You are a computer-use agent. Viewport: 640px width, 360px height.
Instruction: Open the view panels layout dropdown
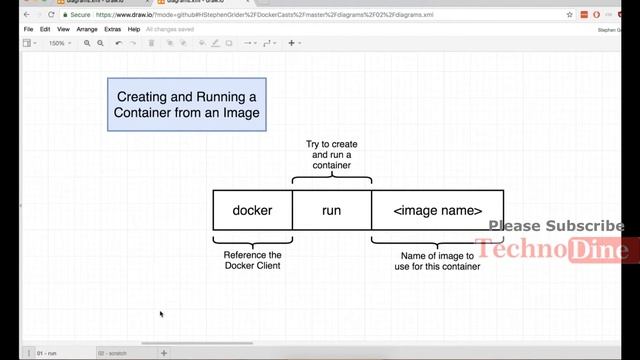coord(29,43)
